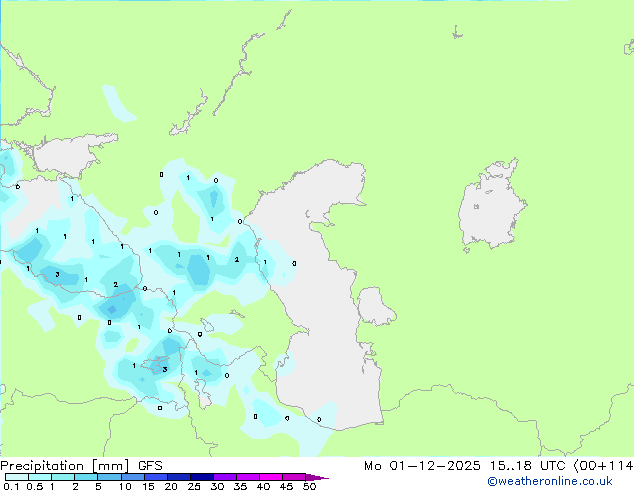This screenshot has height=490, width=634.
Task: Click the "25" legend scale label
Action: (x=194, y=486)
